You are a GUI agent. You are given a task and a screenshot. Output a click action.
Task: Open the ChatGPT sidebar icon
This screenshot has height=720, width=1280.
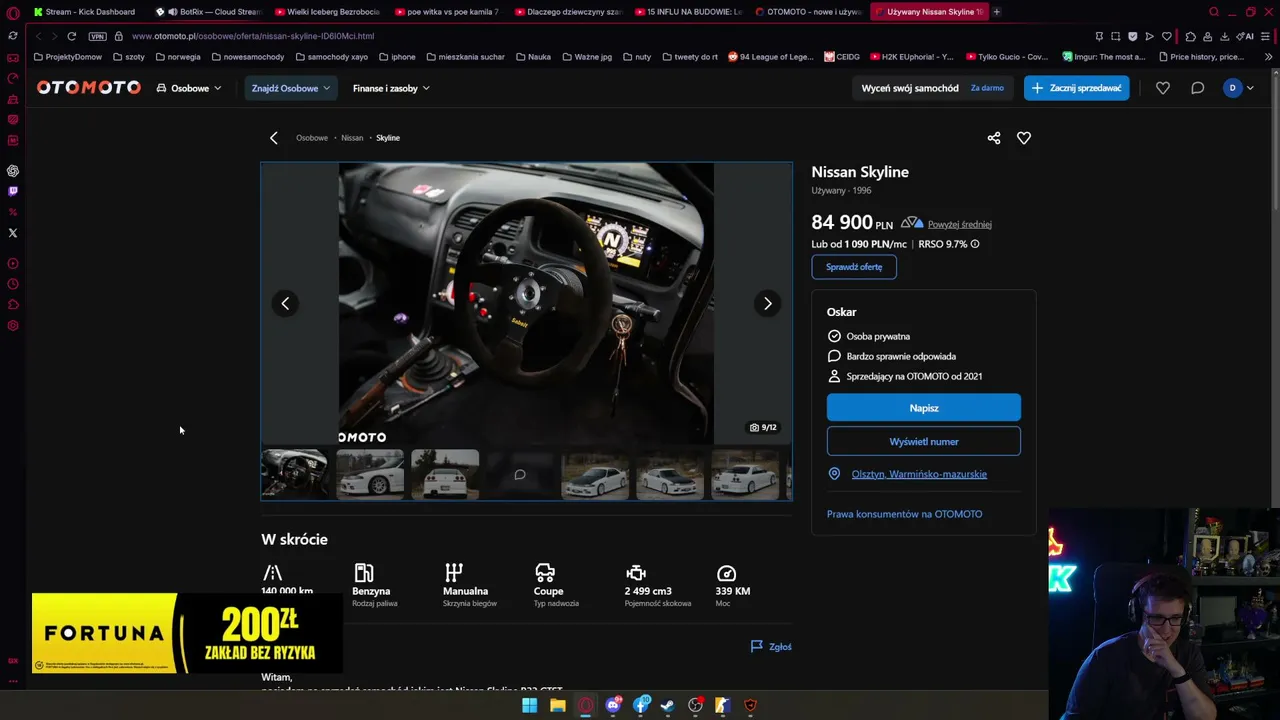coord(13,171)
